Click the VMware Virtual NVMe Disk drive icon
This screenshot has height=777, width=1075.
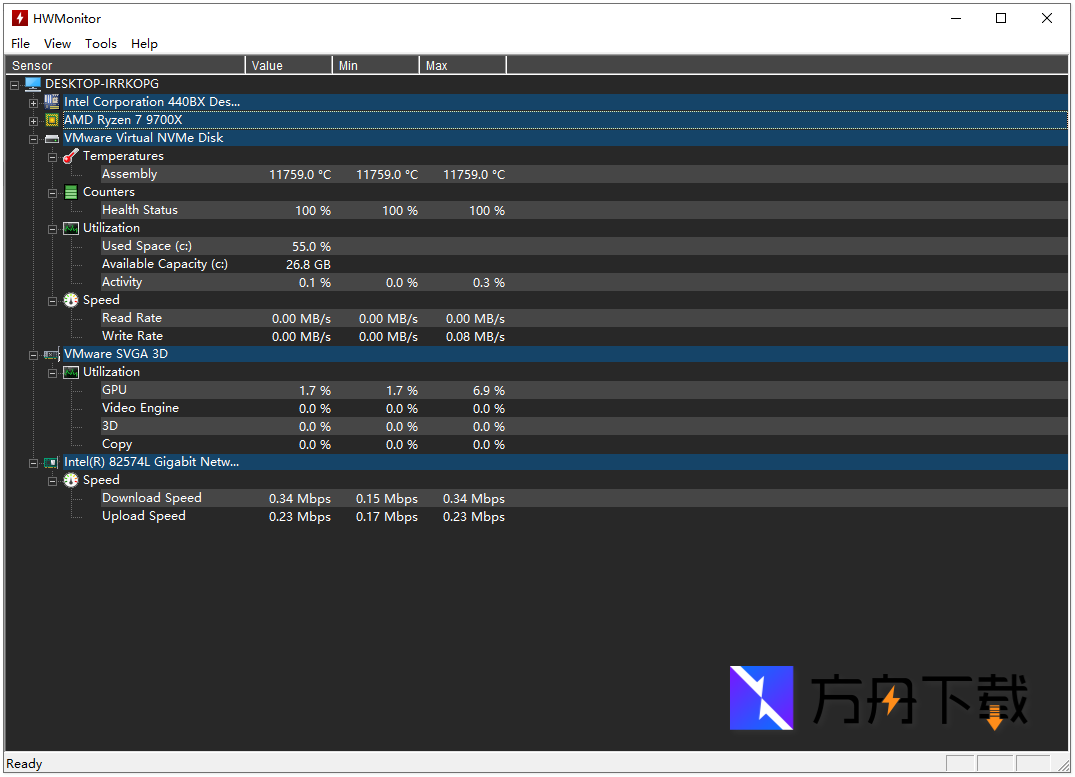tap(52, 138)
